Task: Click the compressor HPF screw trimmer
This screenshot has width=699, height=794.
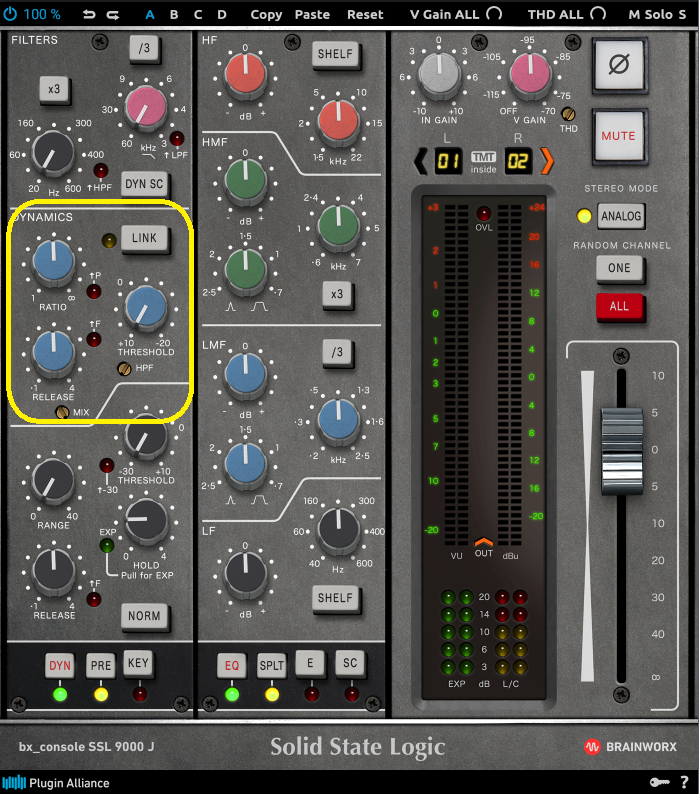Action: pos(124,369)
